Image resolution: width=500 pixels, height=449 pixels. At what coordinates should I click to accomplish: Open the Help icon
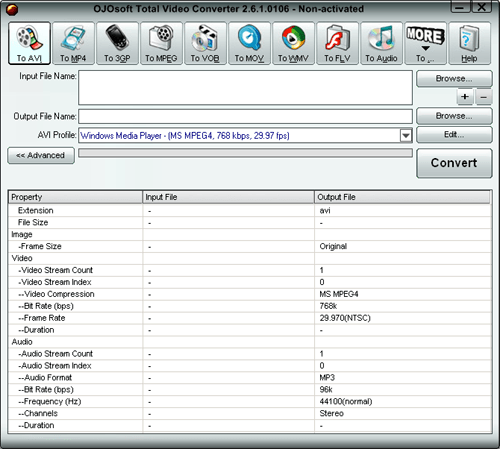(x=469, y=43)
